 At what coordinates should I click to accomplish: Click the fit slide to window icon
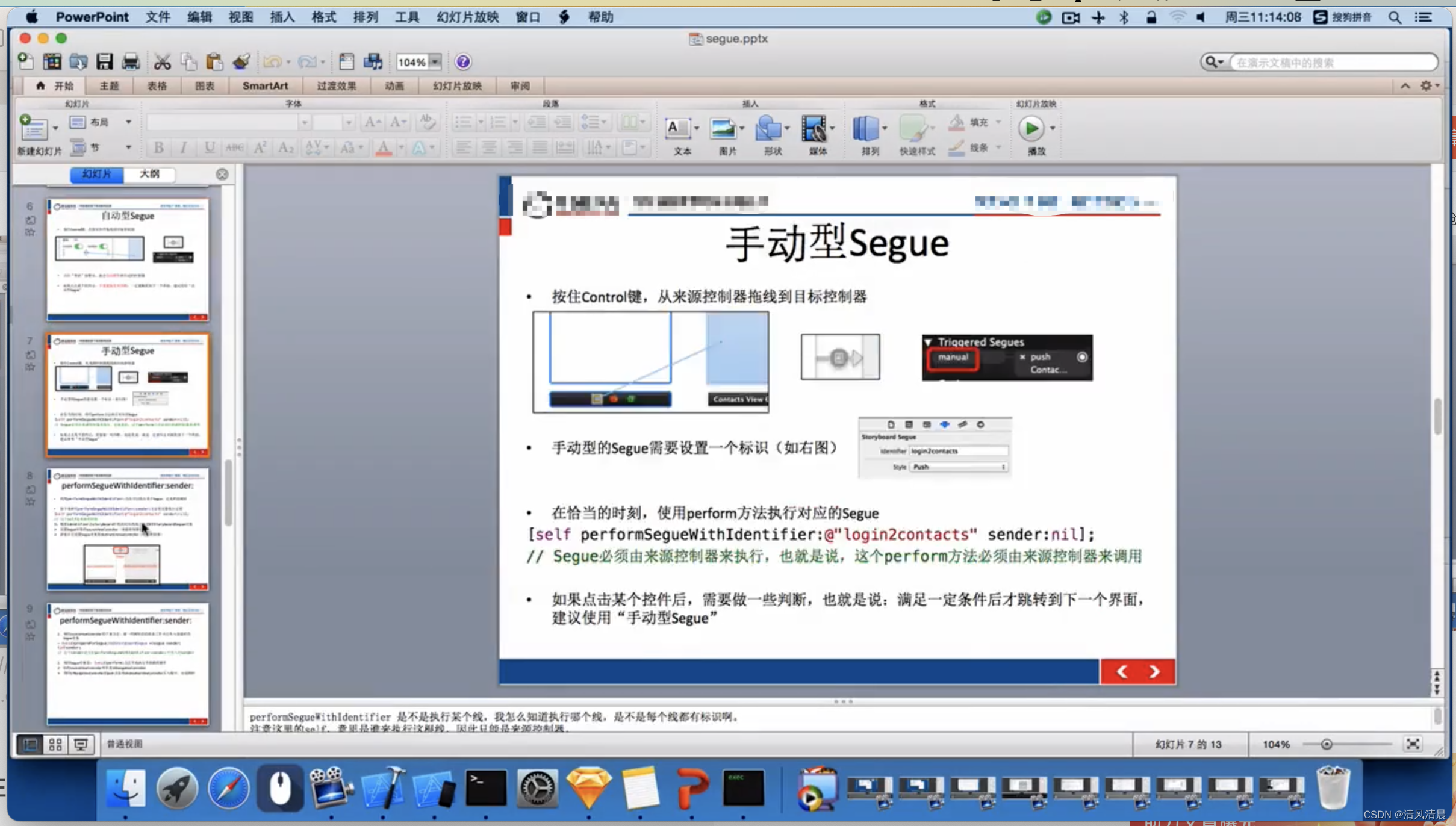tap(1413, 744)
